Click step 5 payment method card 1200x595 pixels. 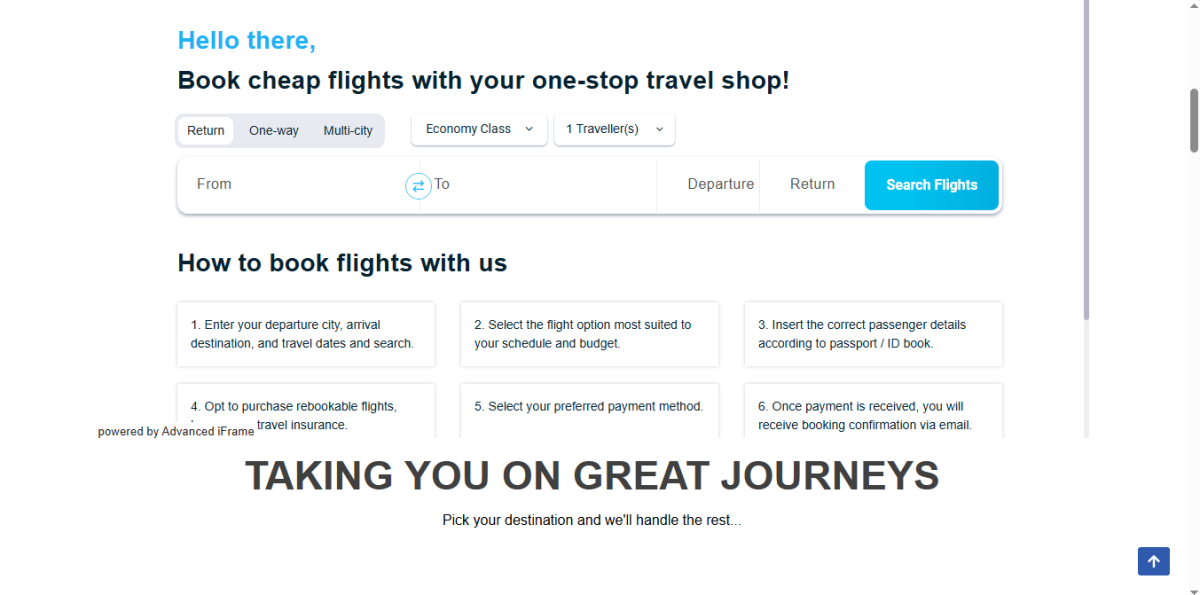tap(589, 408)
